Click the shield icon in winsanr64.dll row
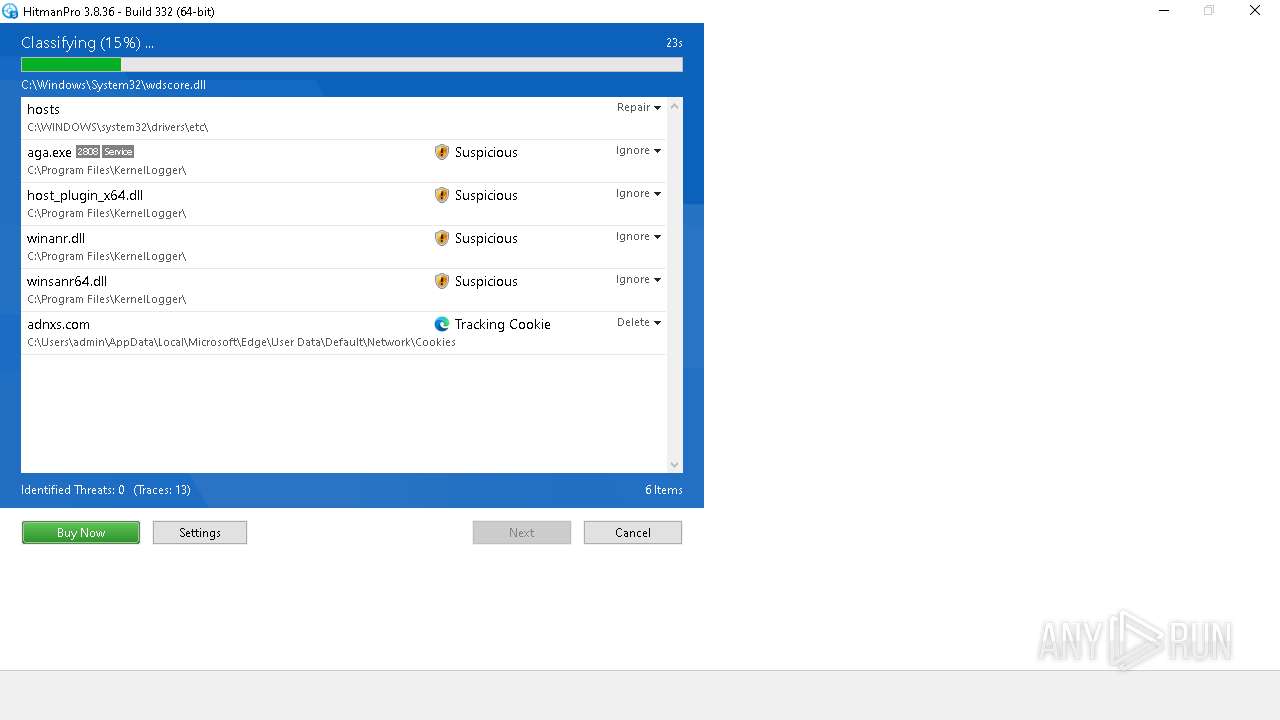This screenshot has height=720, width=1280. [x=442, y=281]
